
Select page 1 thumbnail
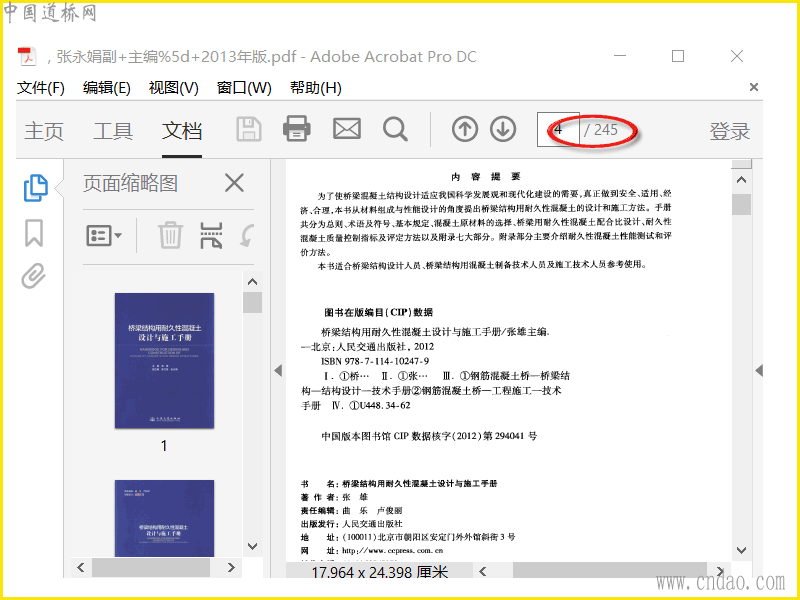click(164, 360)
